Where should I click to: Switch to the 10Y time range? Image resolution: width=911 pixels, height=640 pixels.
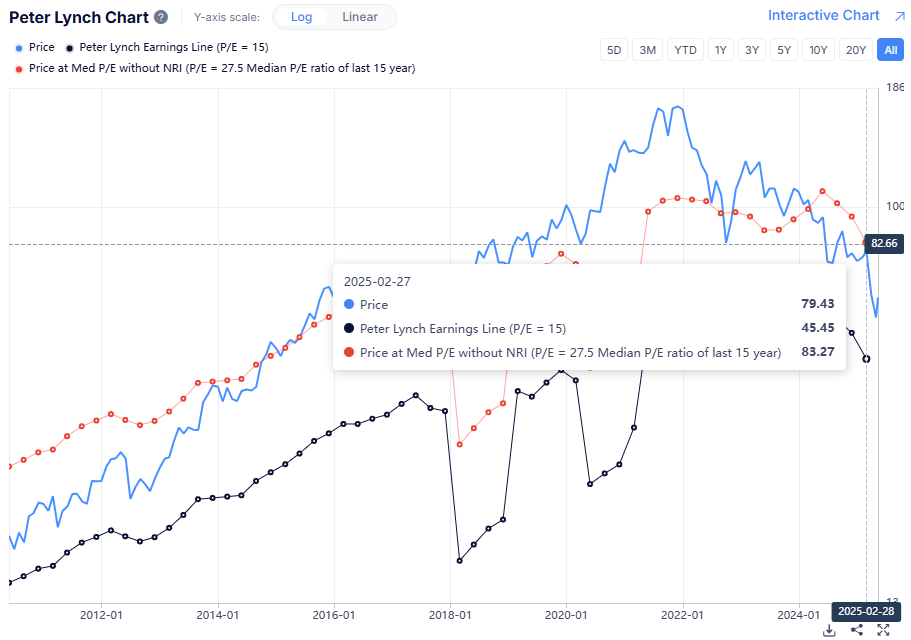[818, 50]
